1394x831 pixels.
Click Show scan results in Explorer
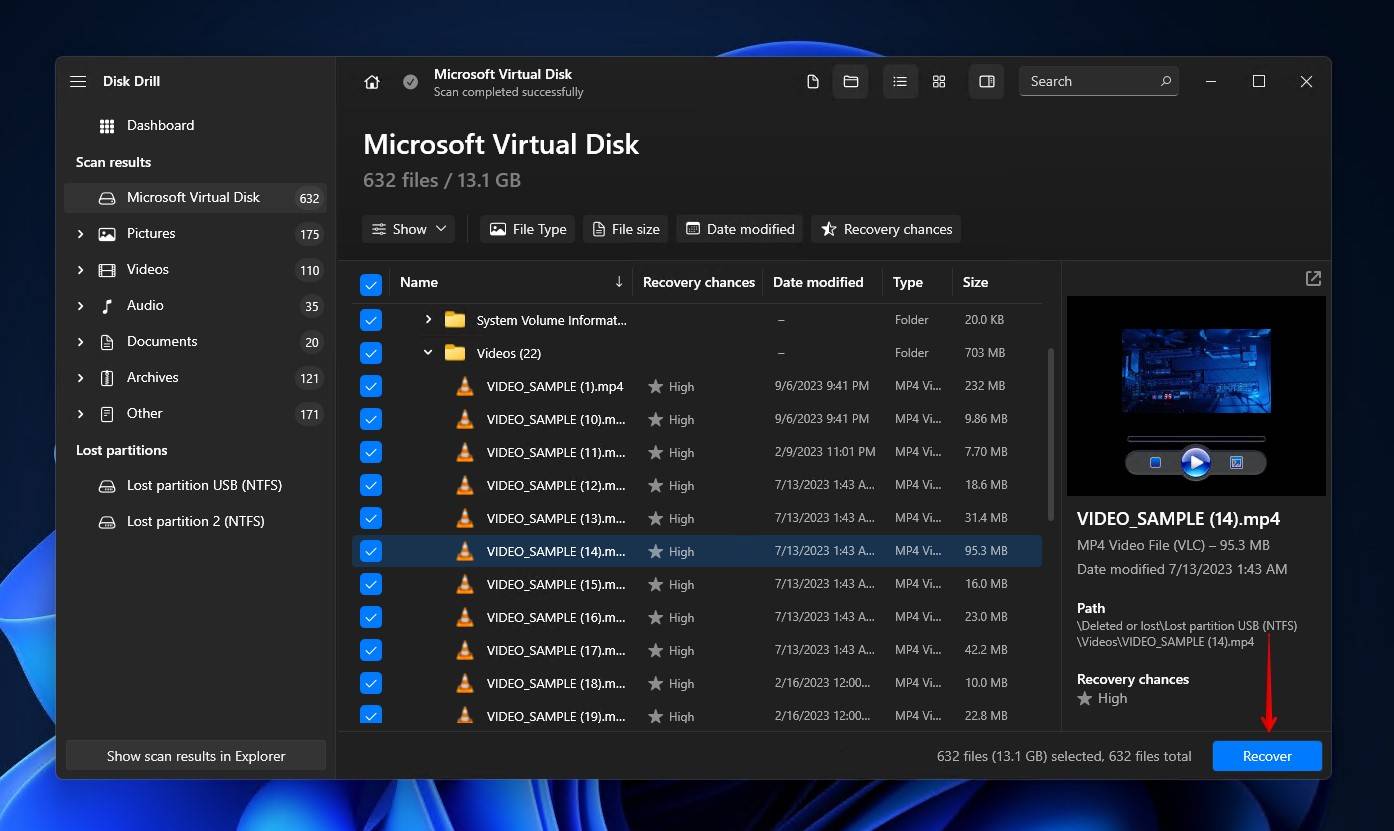coord(196,756)
